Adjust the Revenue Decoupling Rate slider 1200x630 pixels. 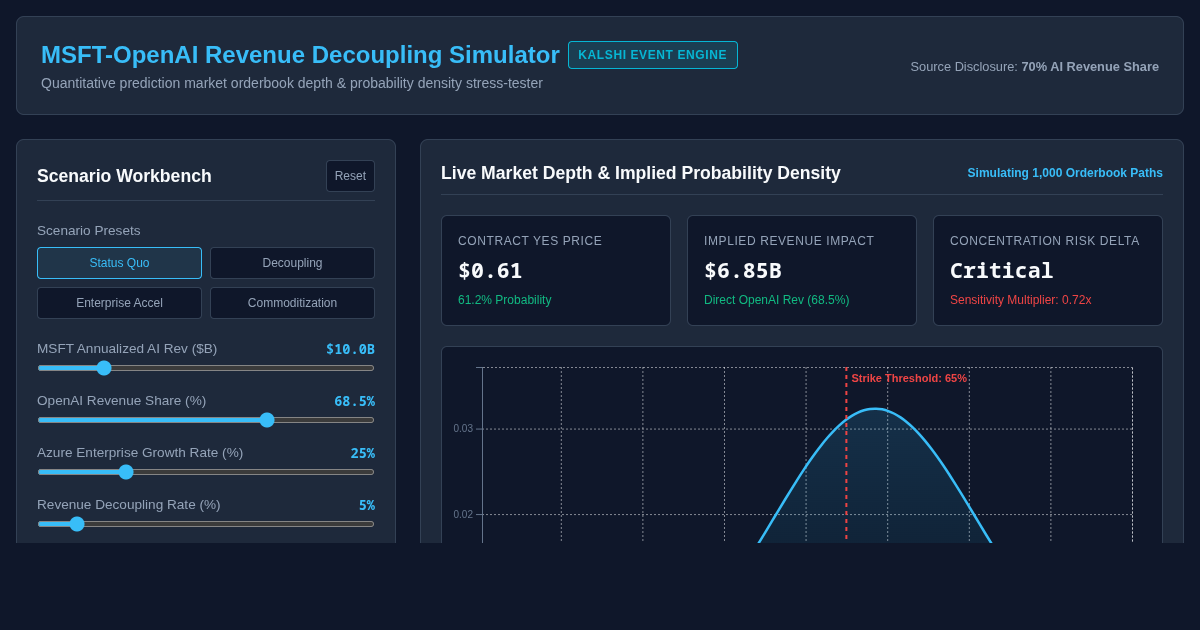(x=206, y=524)
